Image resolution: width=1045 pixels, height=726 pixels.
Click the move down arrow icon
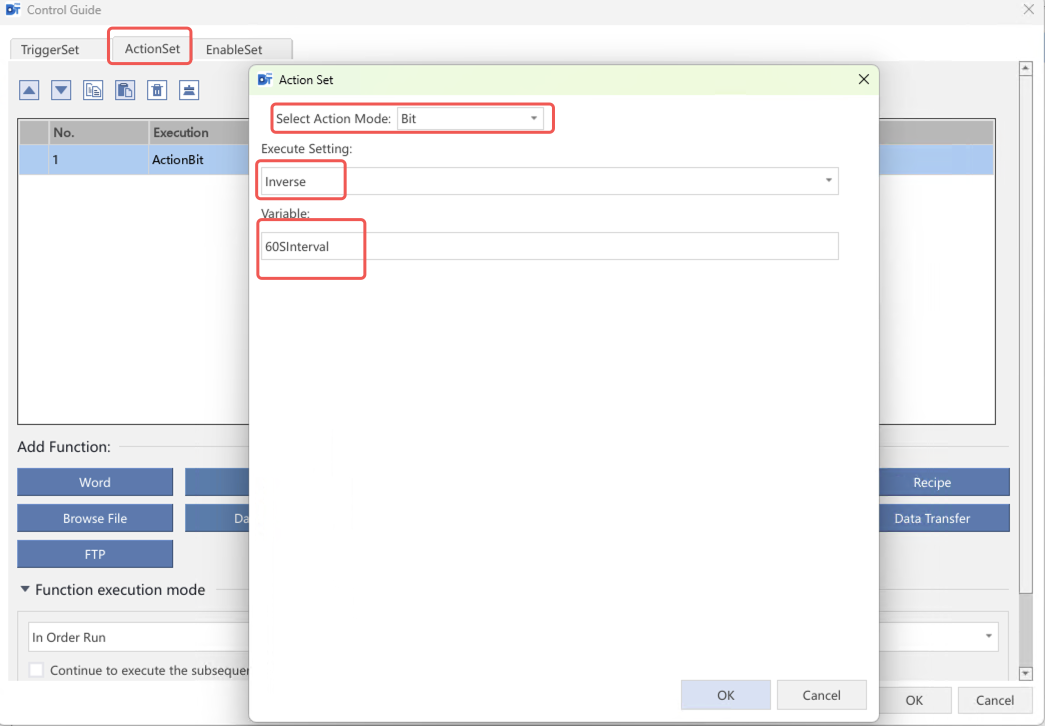pos(61,90)
